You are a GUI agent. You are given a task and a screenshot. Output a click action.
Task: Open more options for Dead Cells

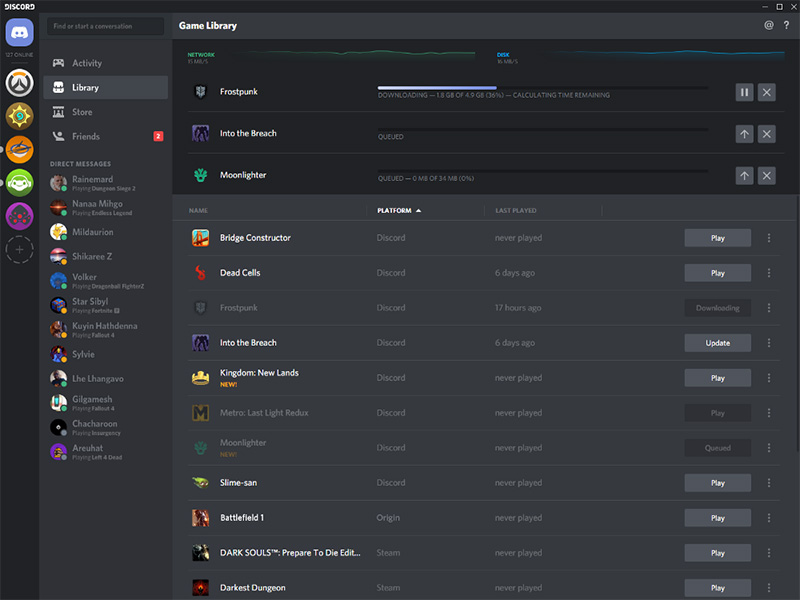(x=769, y=273)
